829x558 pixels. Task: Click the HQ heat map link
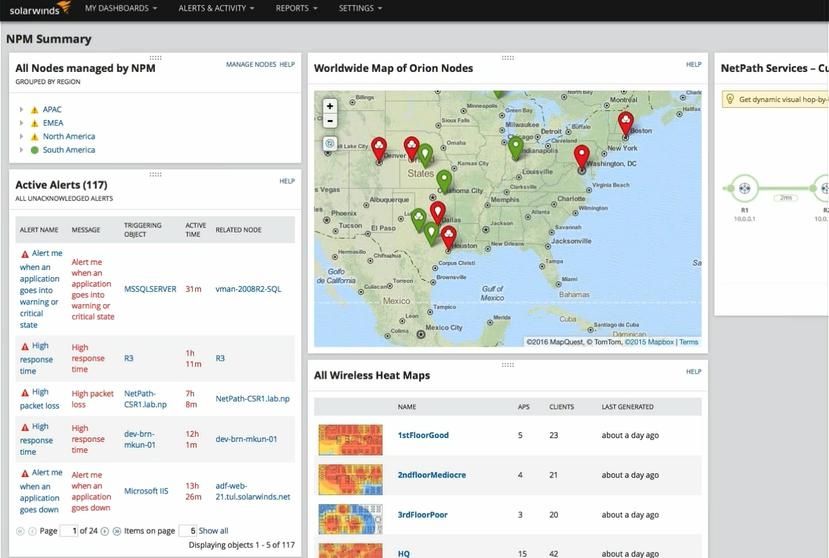[403, 554]
